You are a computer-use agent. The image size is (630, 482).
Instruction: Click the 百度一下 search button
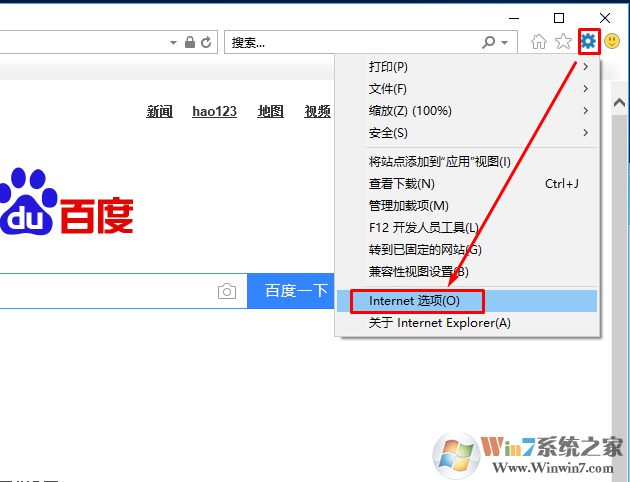[291, 291]
